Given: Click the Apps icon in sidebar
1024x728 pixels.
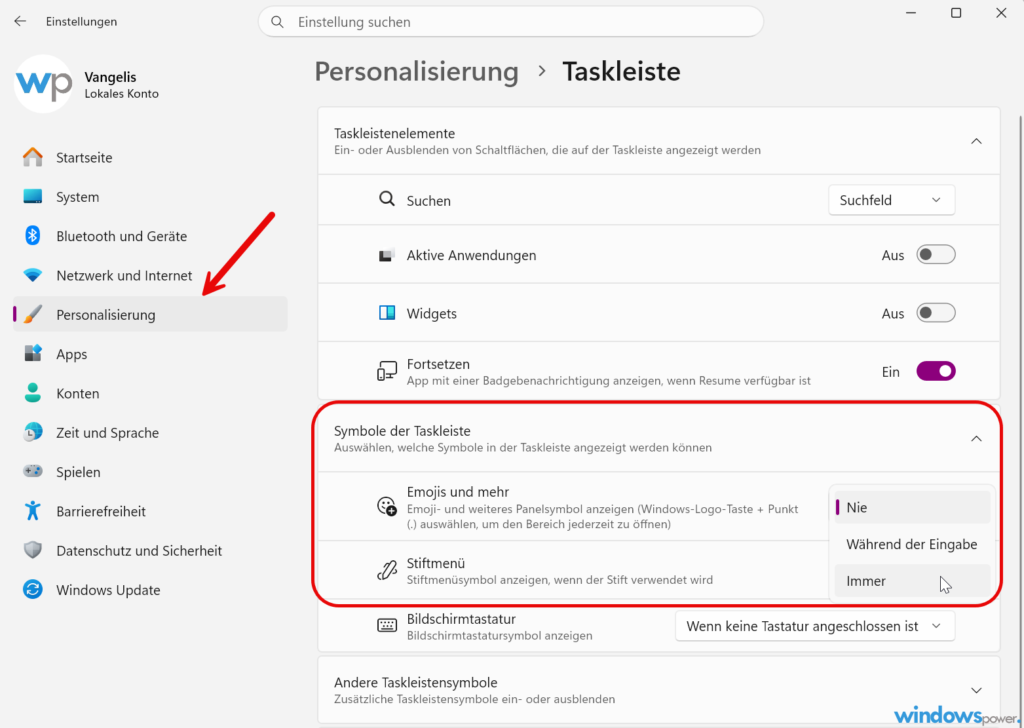Looking at the screenshot, I should (33, 353).
